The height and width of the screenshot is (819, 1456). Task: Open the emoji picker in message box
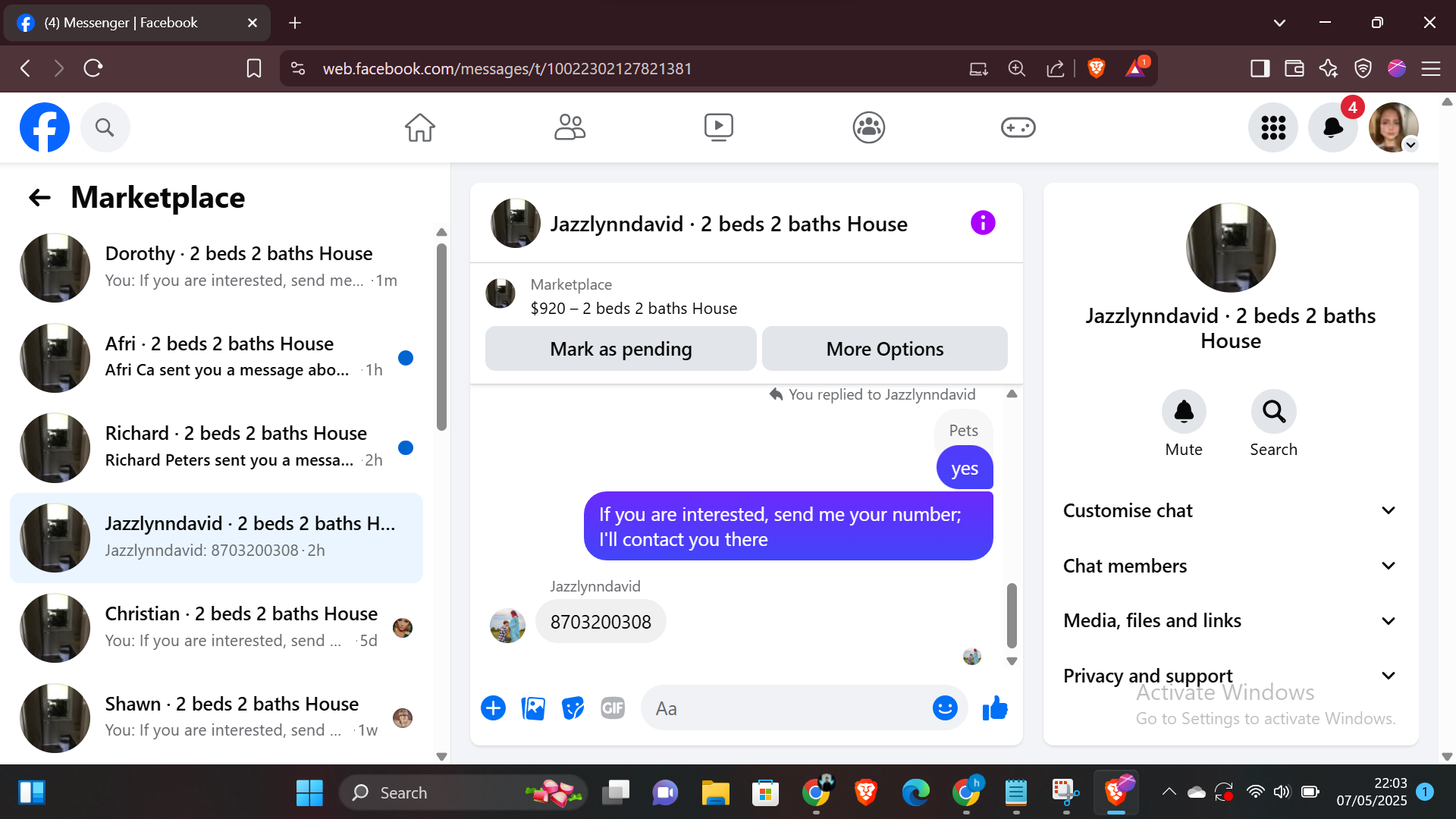click(945, 708)
